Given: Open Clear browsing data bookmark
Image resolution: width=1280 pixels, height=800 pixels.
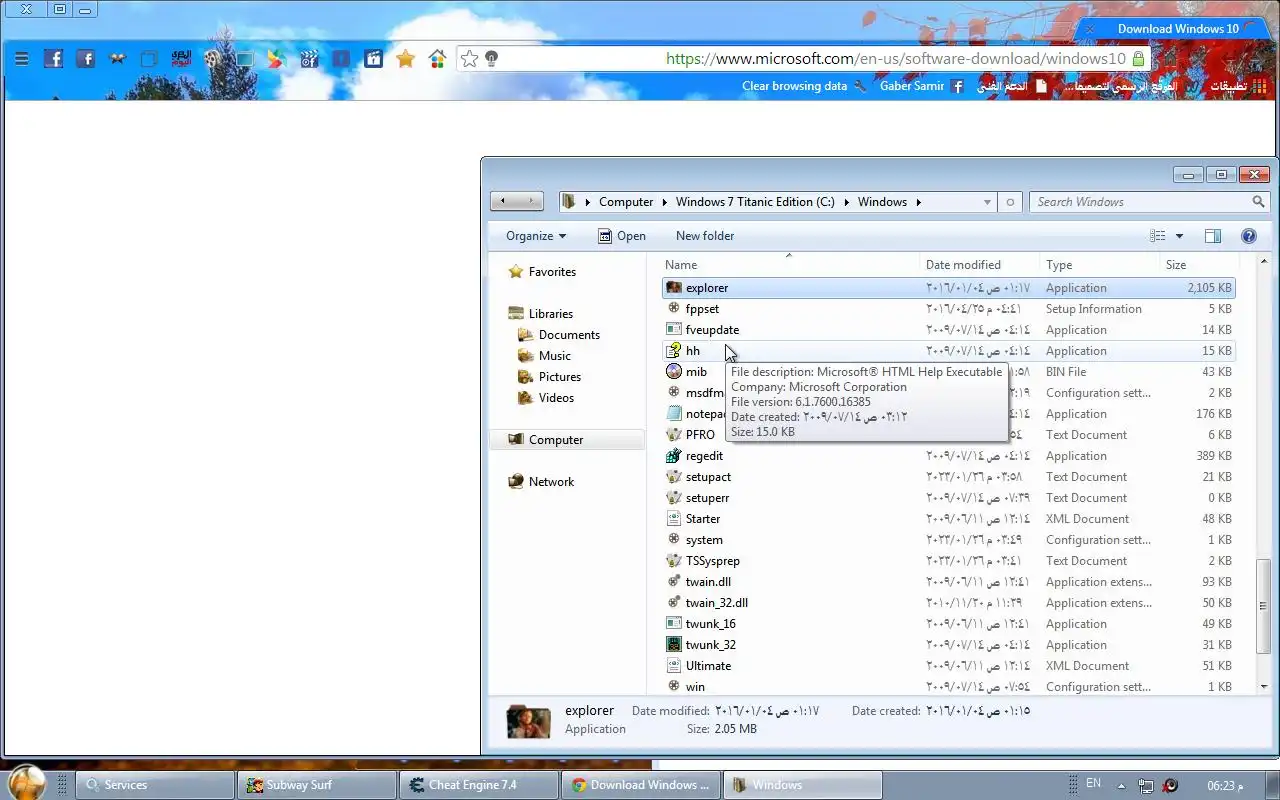Looking at the screenshot, I should 805,86.
